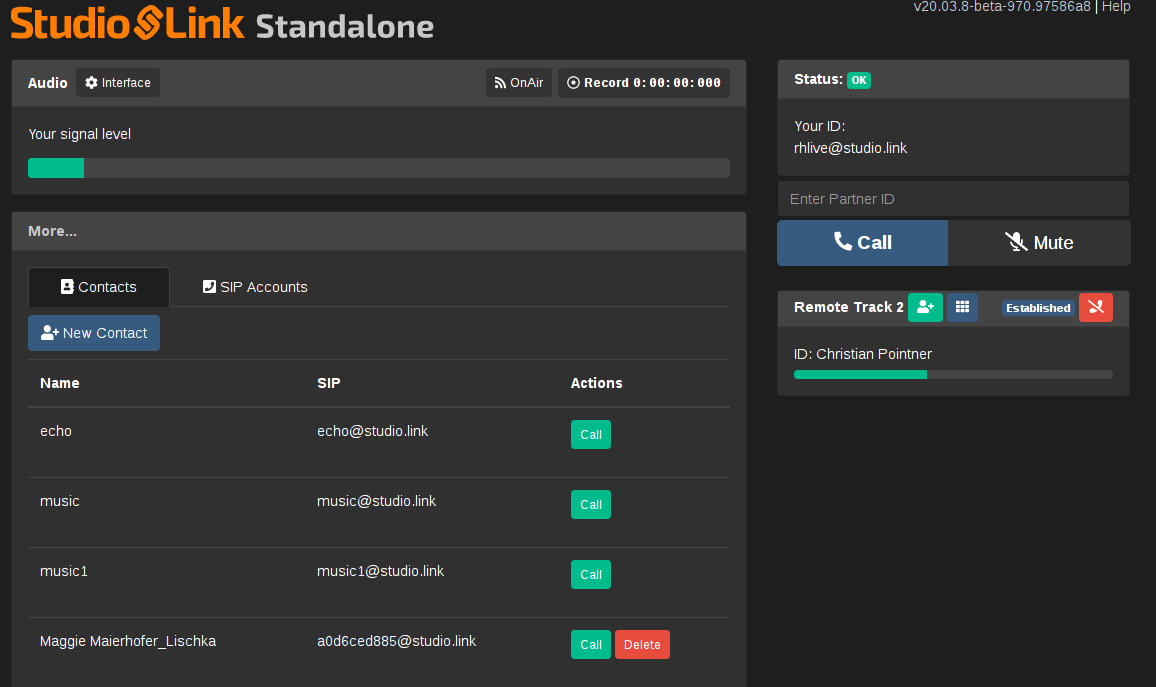Call Maggie Maierhofer_Lischka

click(x=591, y=645)
